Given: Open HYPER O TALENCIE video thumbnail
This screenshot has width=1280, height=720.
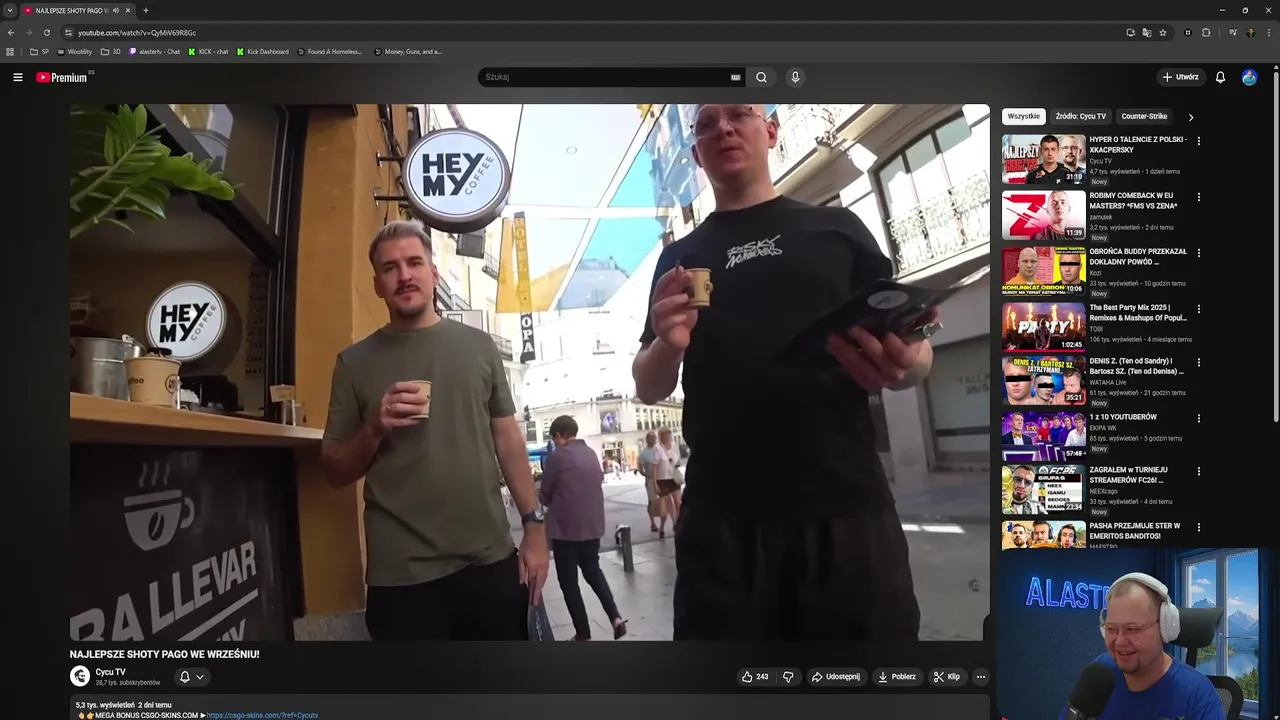Looking at the screenshot, I should (x=1043, y=159).
